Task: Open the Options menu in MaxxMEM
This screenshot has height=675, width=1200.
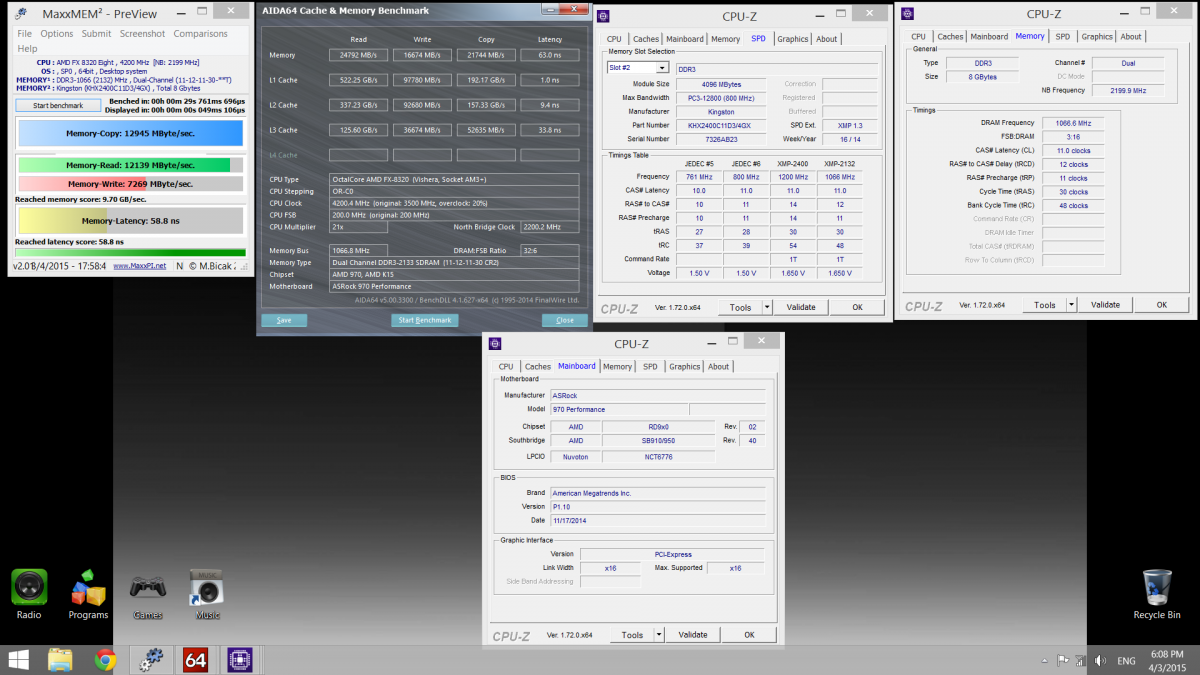Action: point(57,34)
